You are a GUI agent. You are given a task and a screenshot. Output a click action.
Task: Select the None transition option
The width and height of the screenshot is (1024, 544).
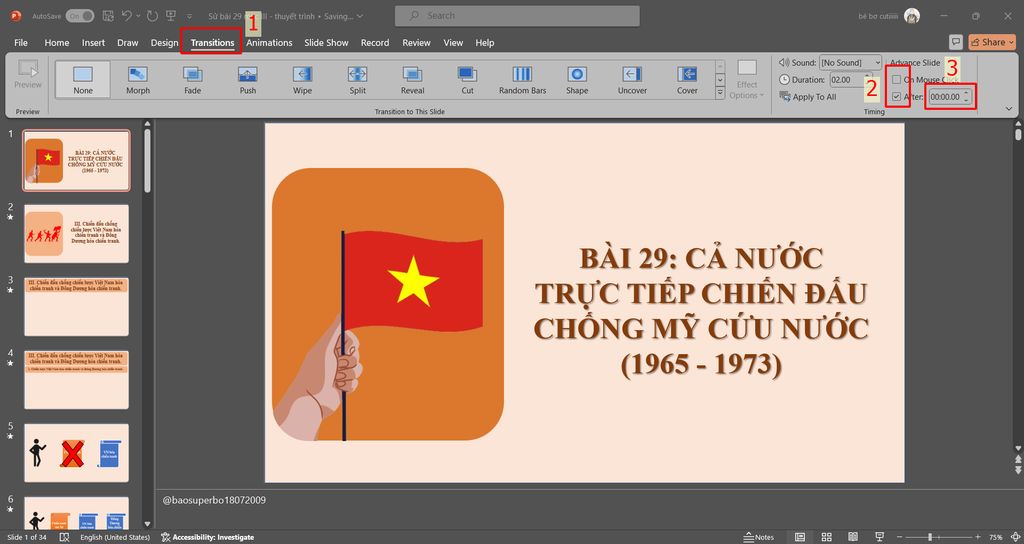click(83, 80)
